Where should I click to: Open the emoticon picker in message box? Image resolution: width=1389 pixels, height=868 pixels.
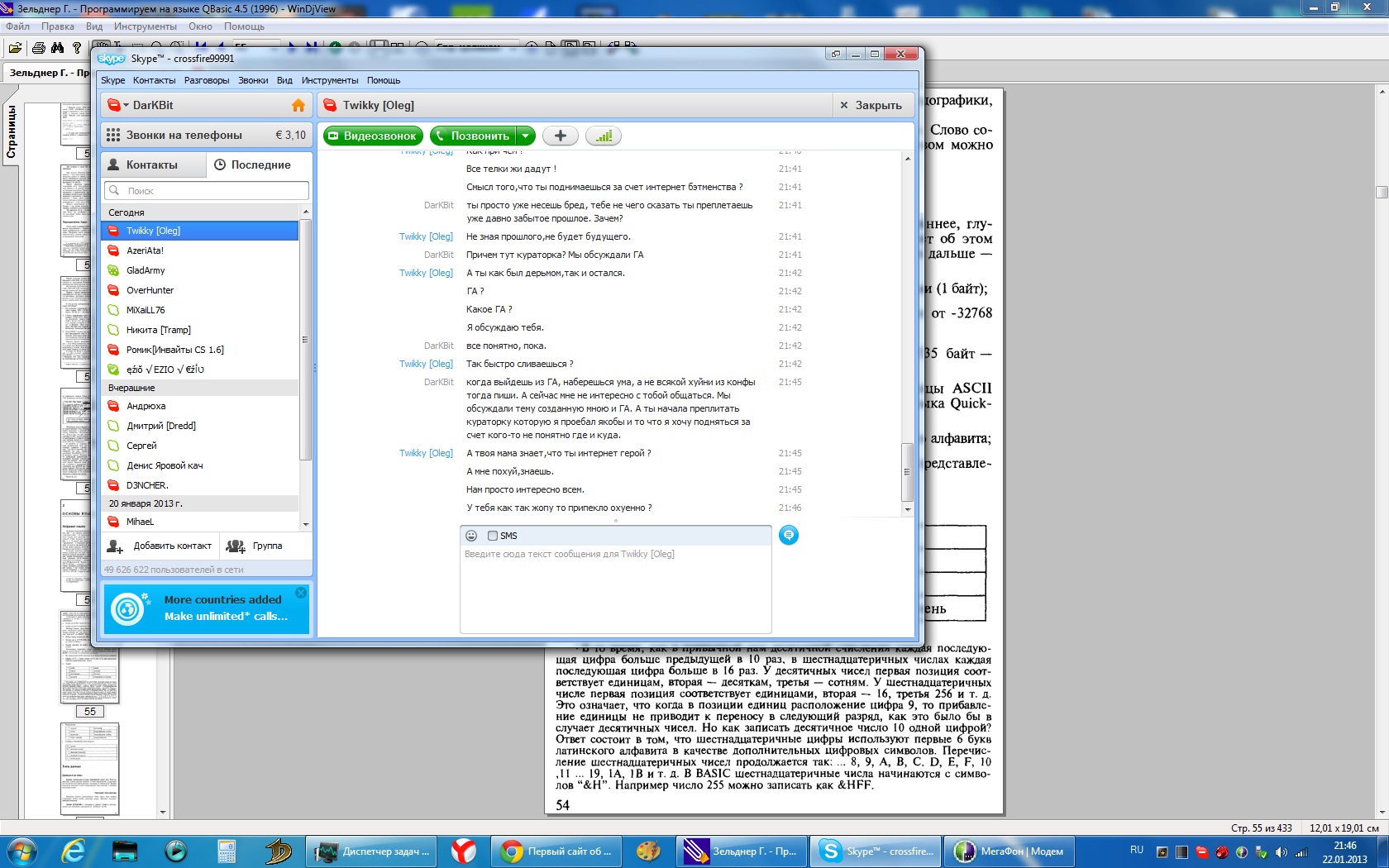(471, 536)
